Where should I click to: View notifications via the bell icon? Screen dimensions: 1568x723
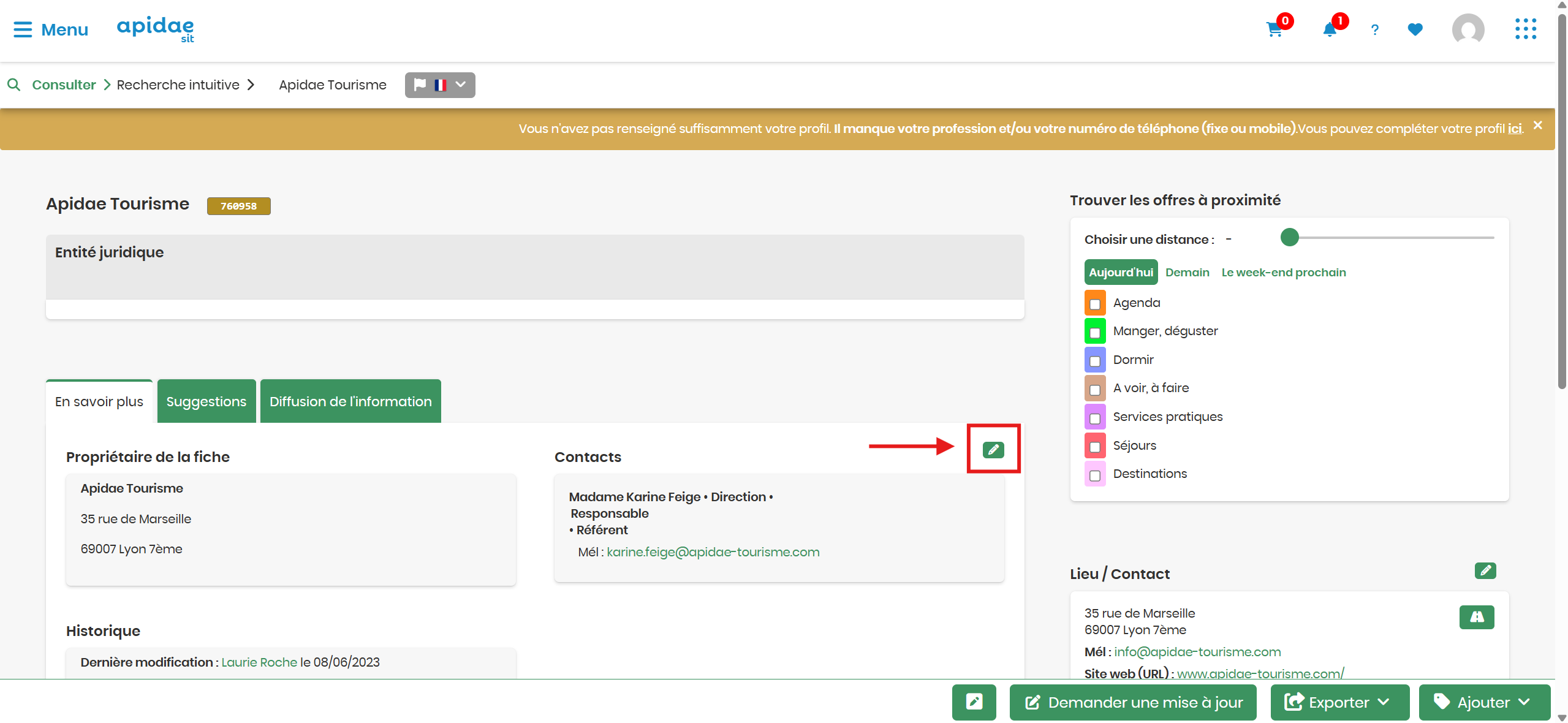(1329, 29)
